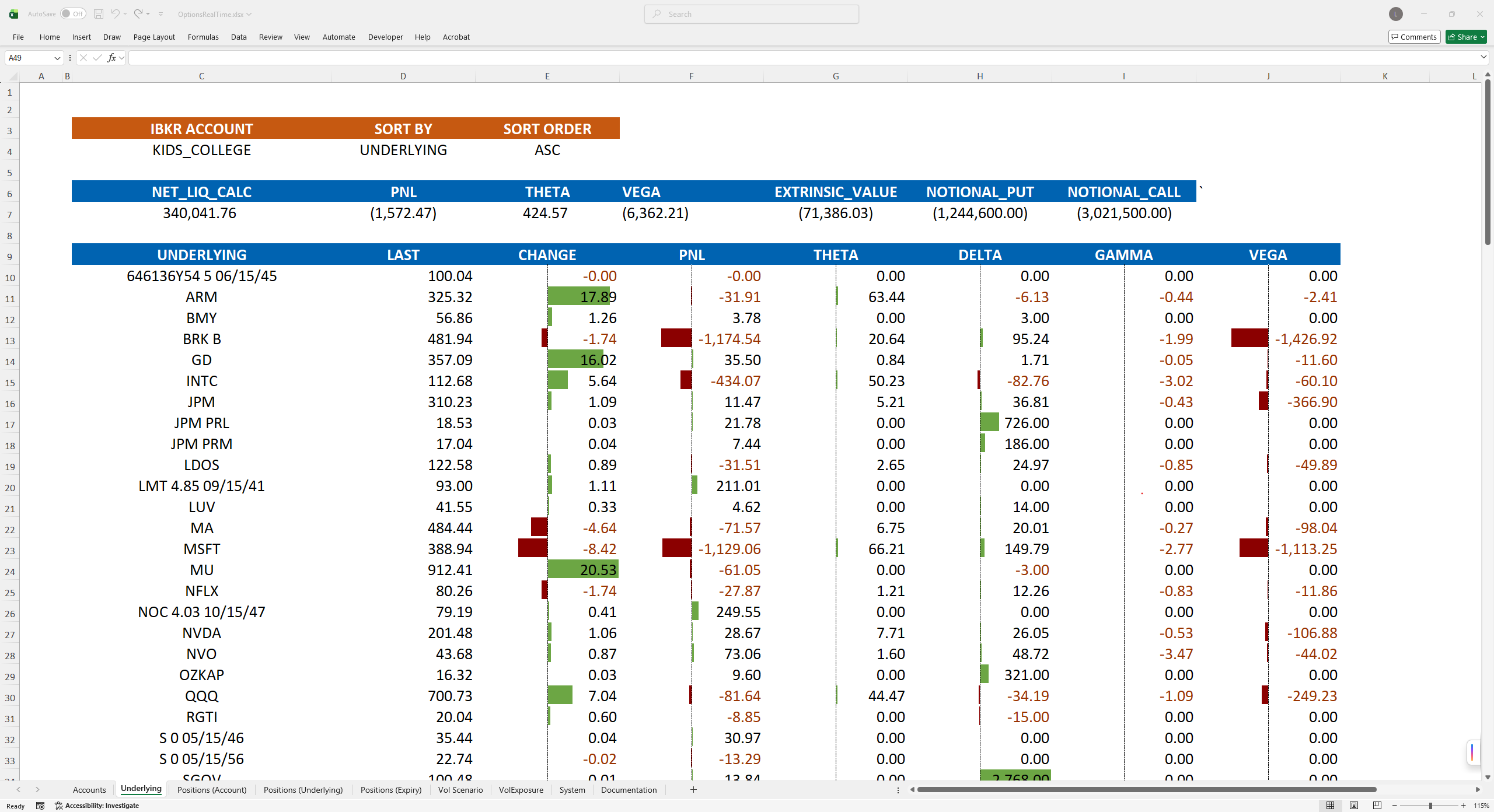Click the Insert Function fx icon
Screen dimensions: 1494x812
[111, 58]
